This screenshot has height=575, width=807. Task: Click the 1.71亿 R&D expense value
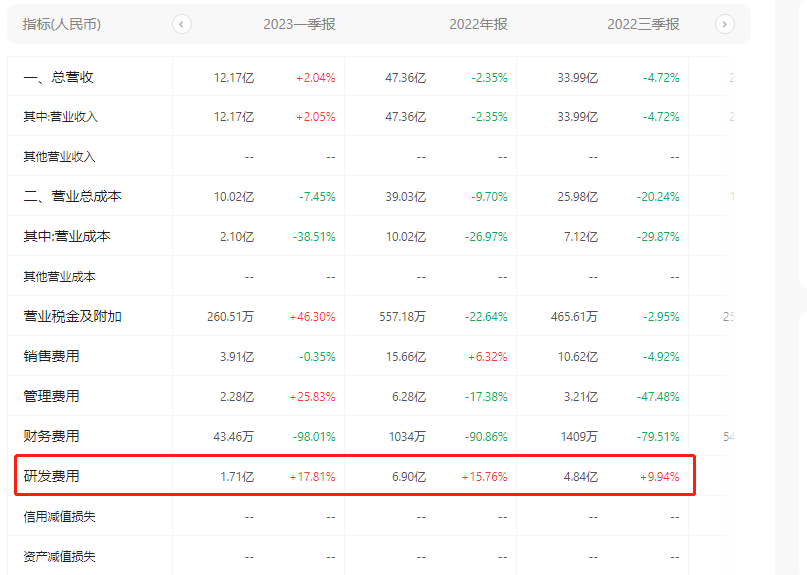pyautogui.click(x=237, y=477)
